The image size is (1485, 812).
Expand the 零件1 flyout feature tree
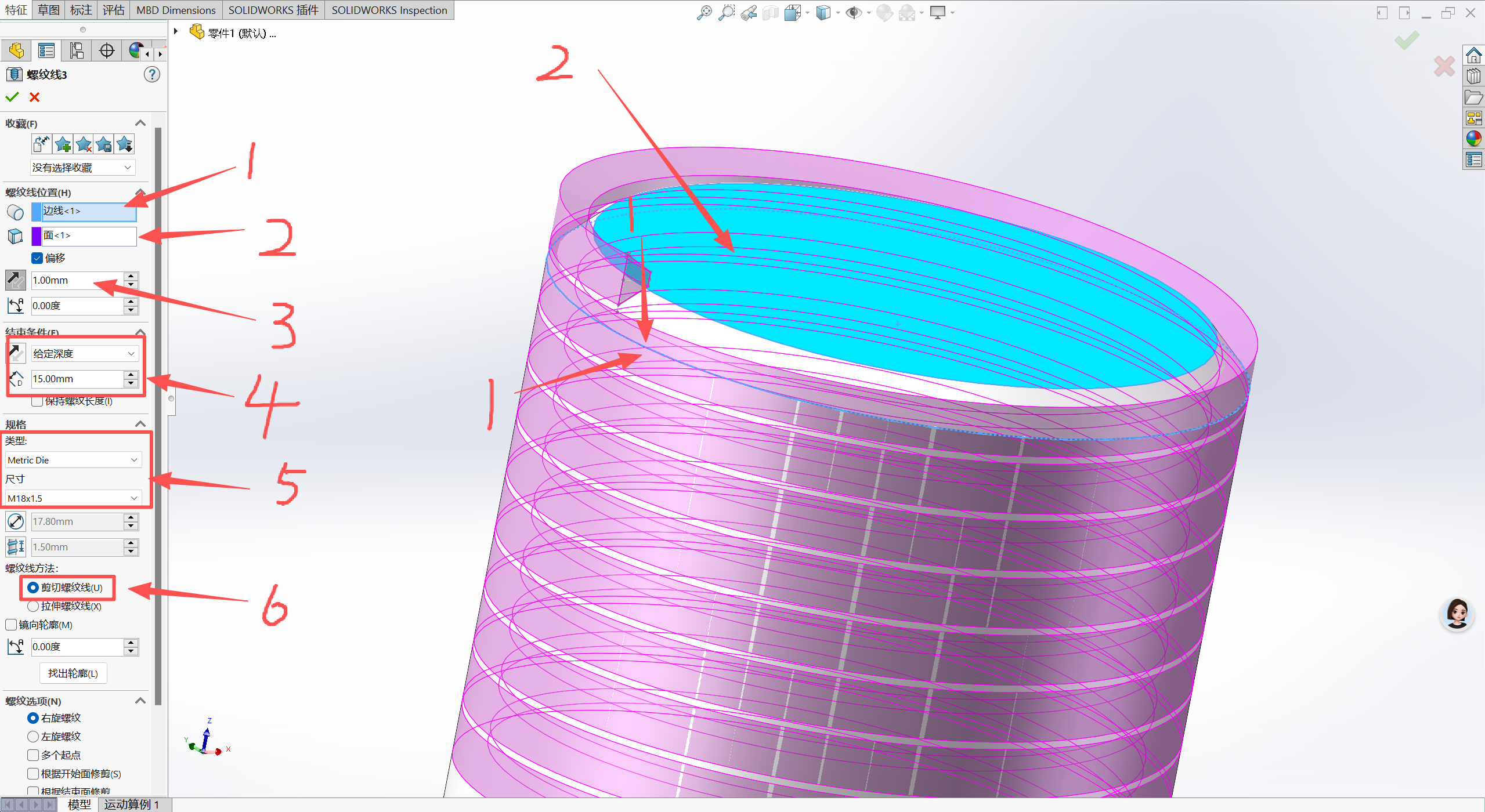tap(176, 31)
